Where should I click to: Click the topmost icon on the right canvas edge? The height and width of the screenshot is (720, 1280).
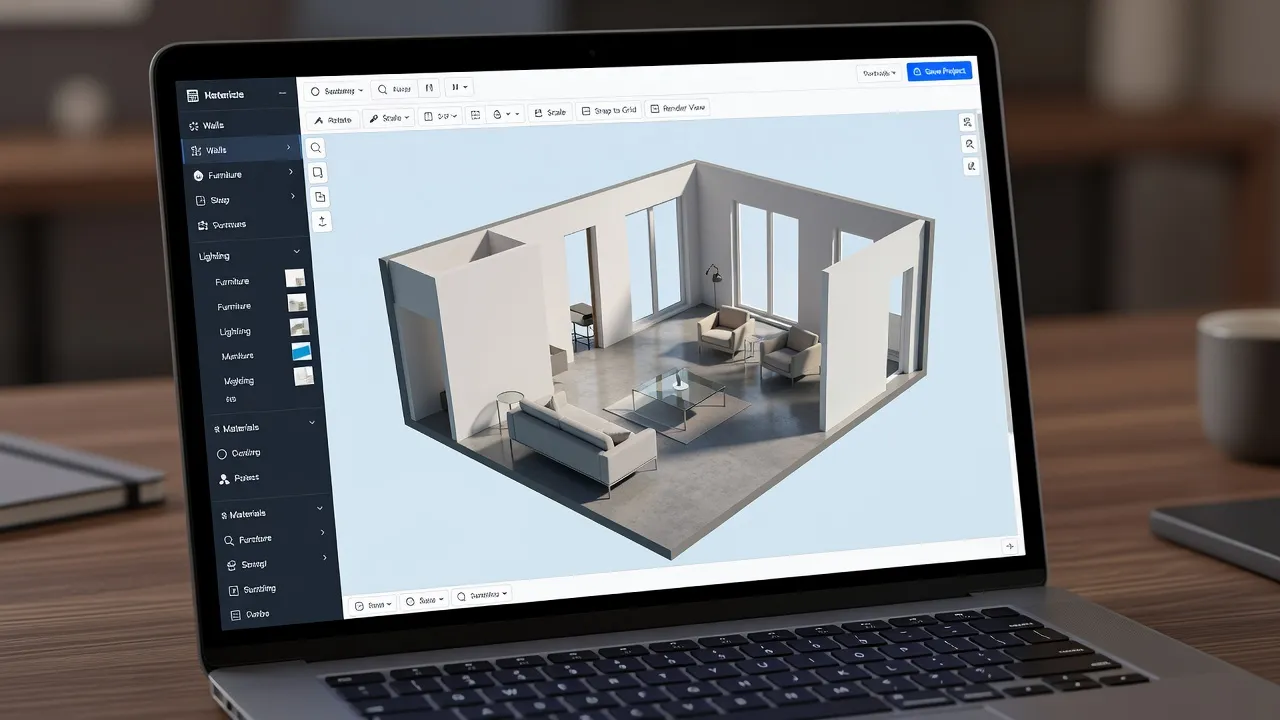(x=967, y=122)
